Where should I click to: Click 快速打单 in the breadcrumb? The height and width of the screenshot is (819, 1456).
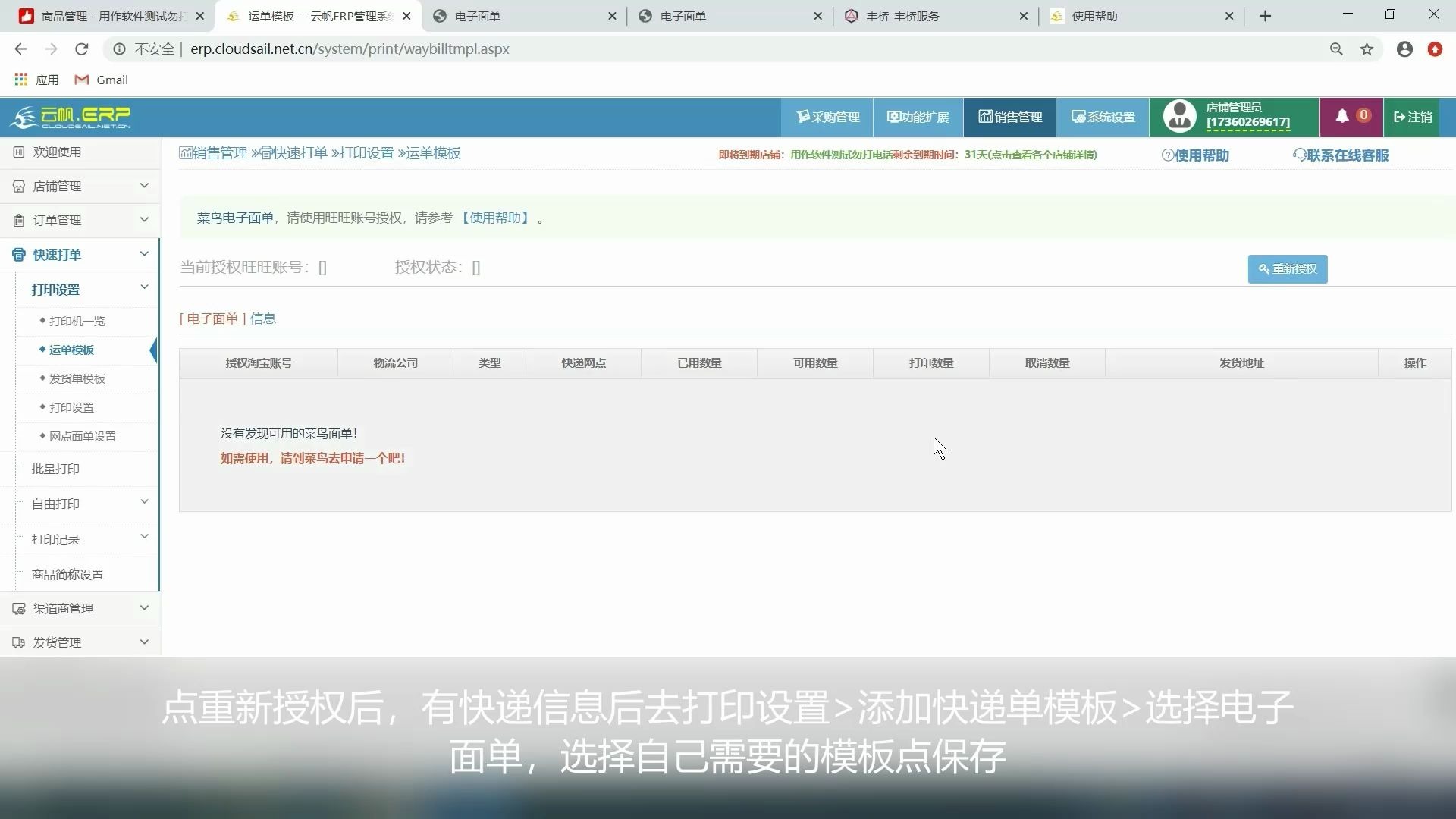coord(293,153)
